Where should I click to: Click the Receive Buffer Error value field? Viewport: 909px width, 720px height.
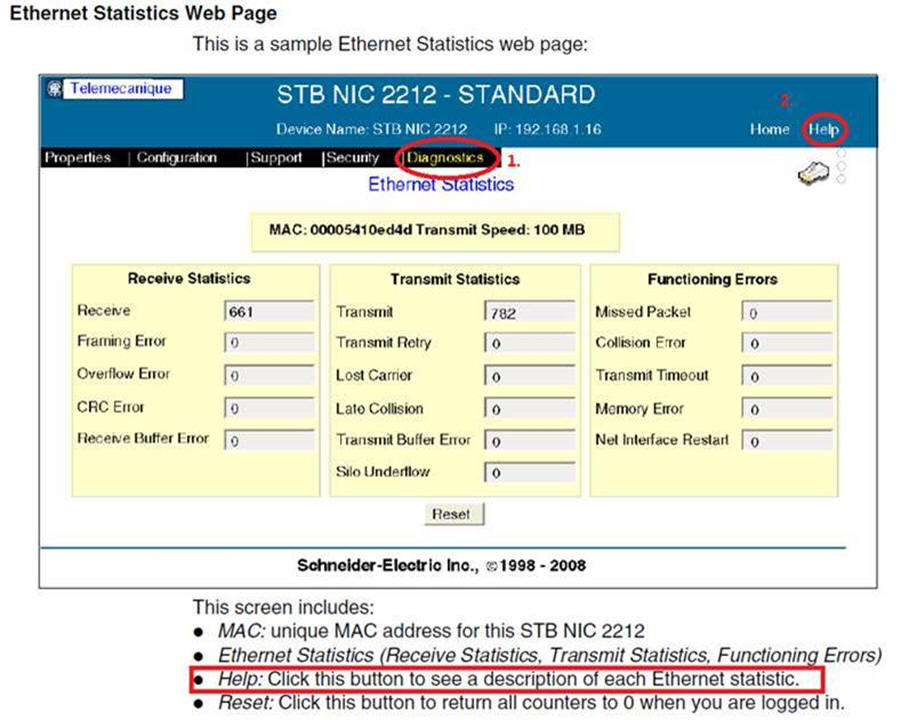270,440
